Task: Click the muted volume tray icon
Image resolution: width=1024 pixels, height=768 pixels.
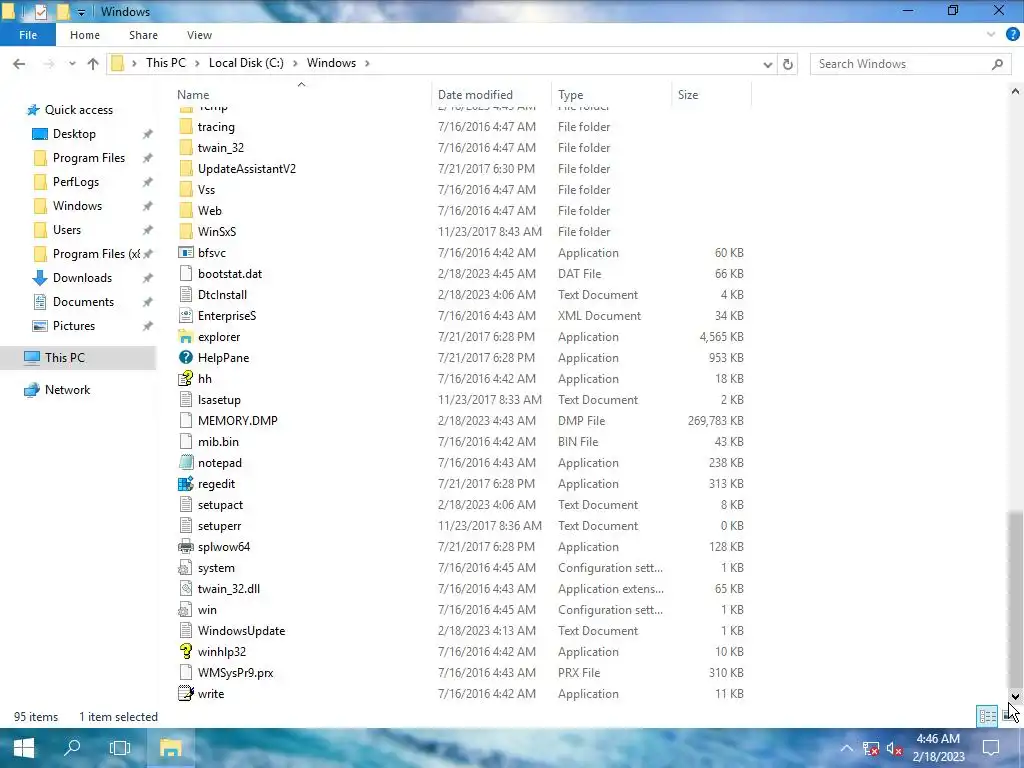Action: coord(894,748)
